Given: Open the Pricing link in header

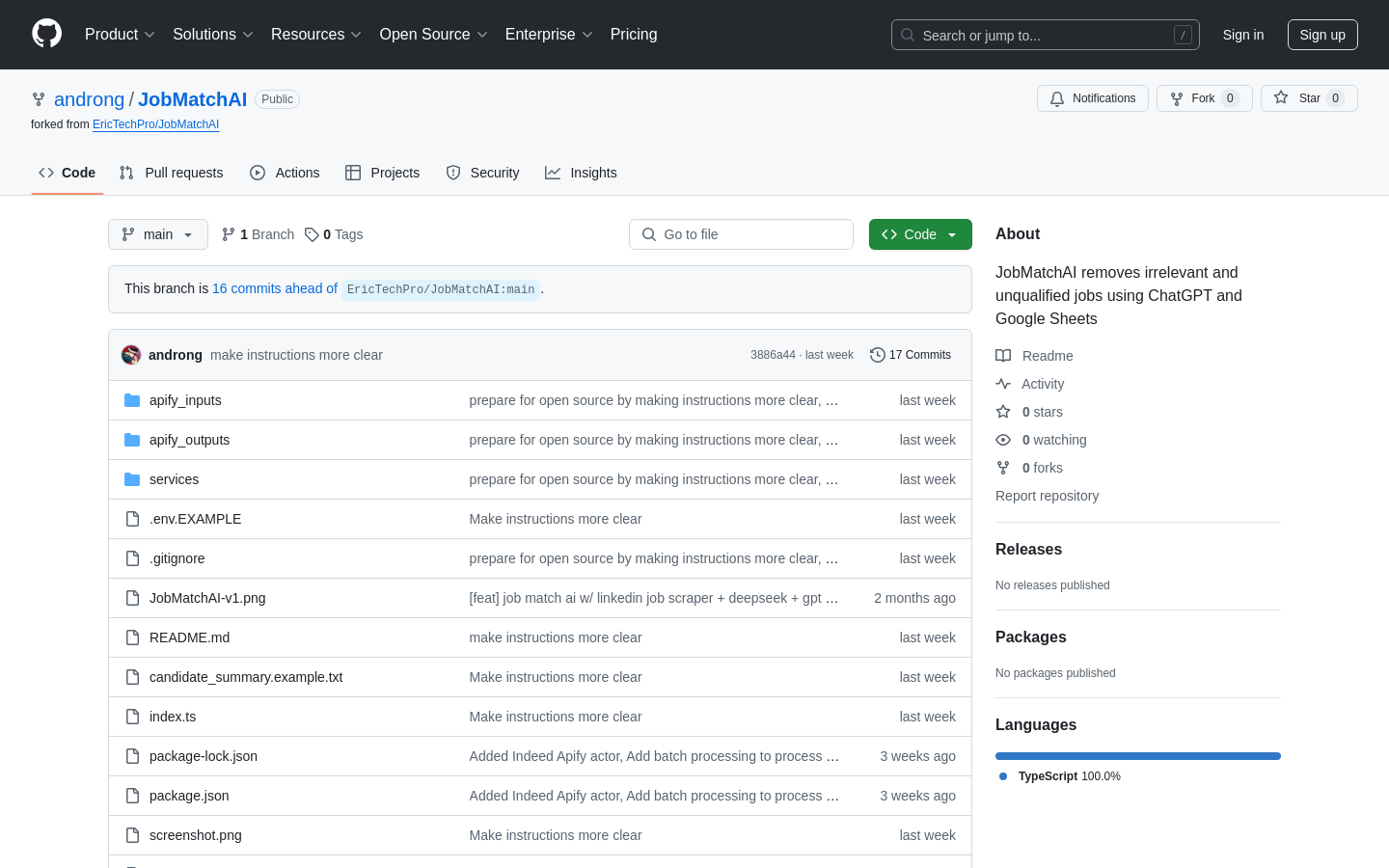Looking at the screenshot, I should (x=634, y=35).
